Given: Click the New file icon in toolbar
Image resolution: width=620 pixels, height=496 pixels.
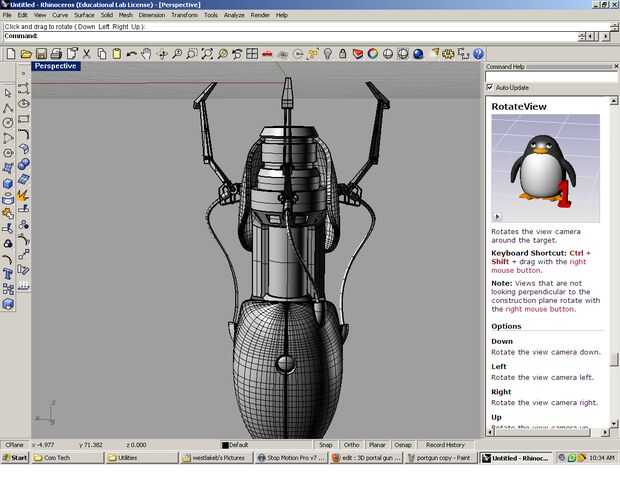Looking at the screenshot, I should [10, 53].
